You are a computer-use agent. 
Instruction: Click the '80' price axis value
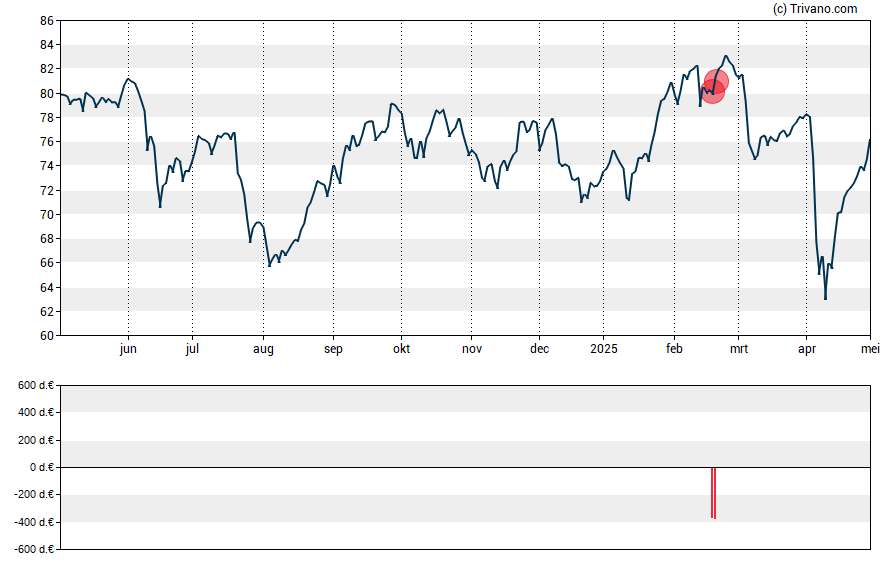47,93
